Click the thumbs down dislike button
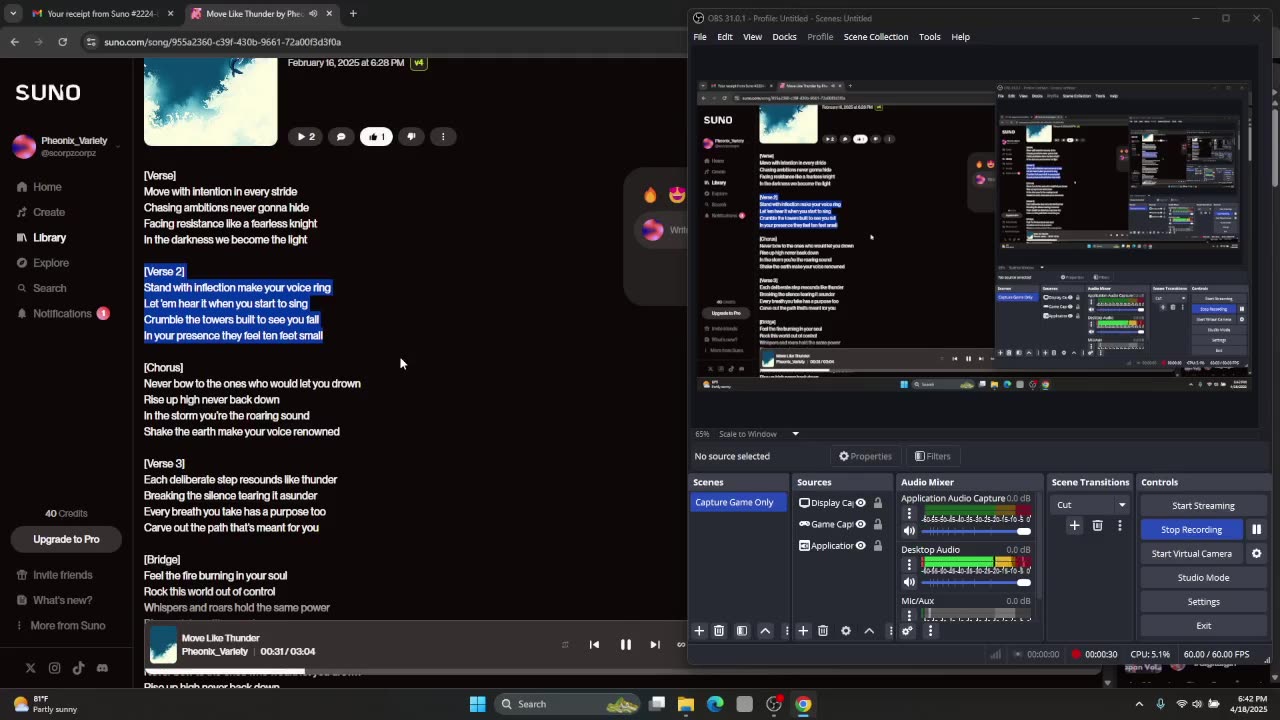 [411, 137]
